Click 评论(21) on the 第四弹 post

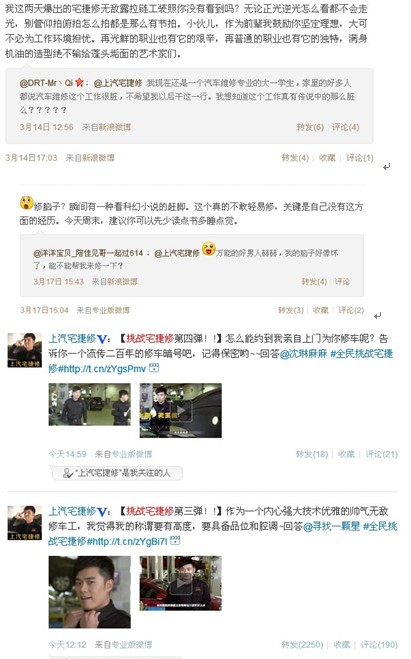382,454
